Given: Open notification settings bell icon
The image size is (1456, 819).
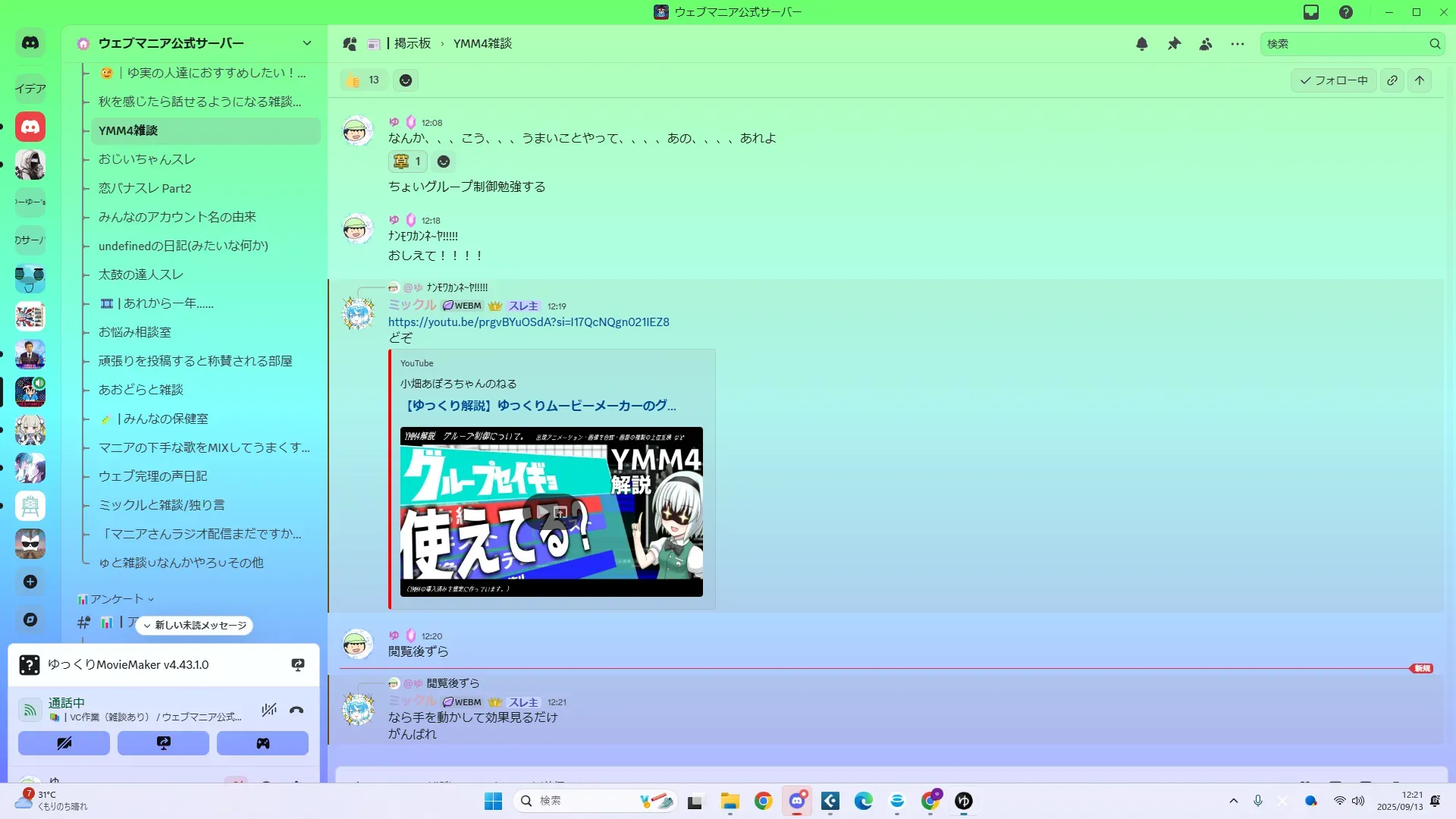Looking at the screenshot, I should pos(1141,44).
